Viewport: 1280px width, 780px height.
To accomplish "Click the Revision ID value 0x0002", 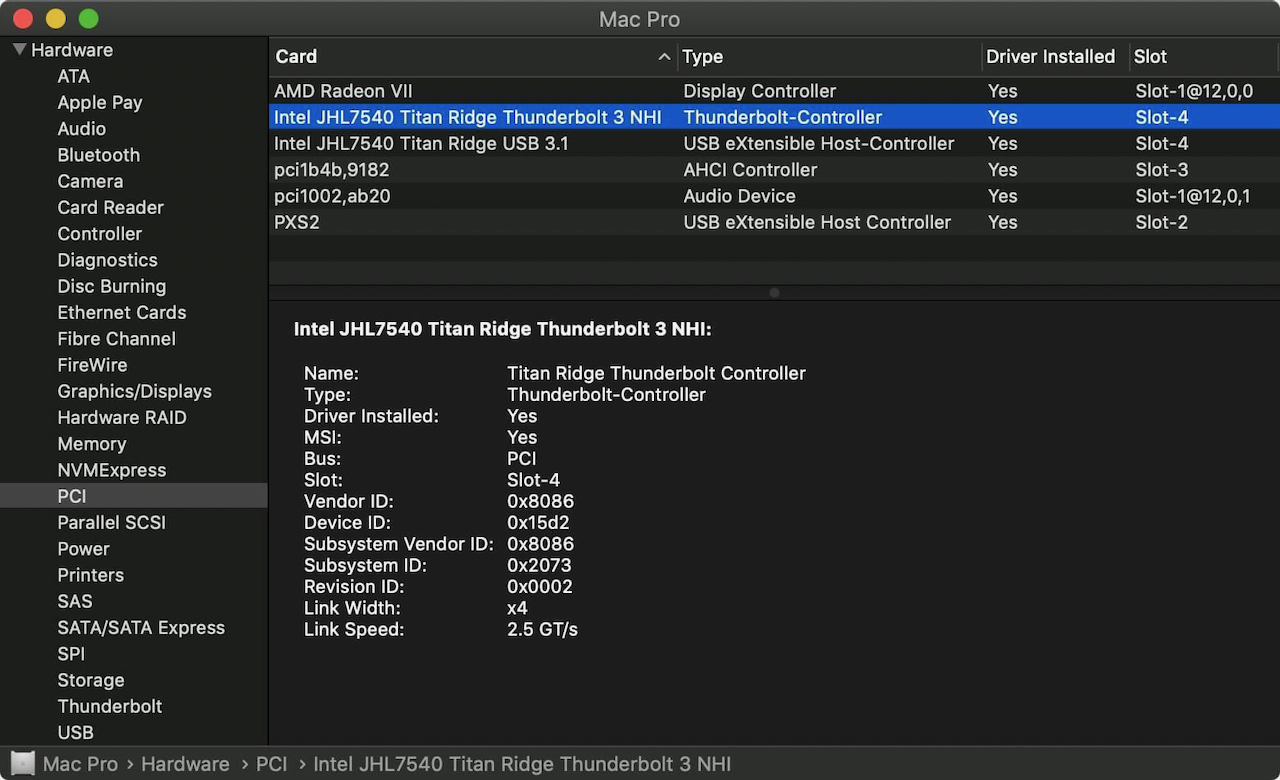I will point(540,587).
